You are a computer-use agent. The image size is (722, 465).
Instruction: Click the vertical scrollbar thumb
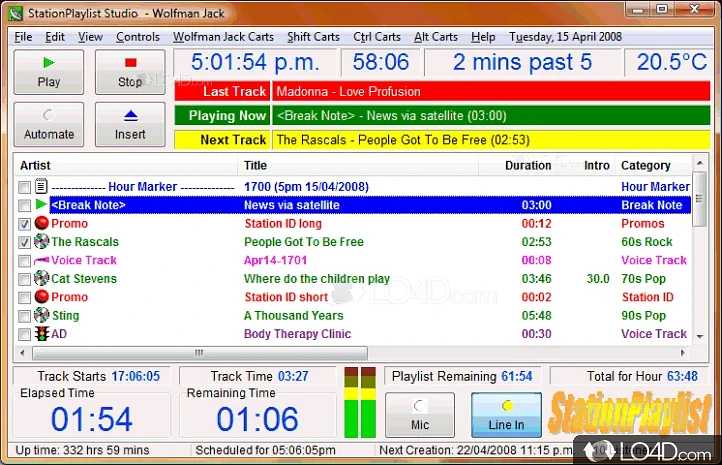(700, 199)
